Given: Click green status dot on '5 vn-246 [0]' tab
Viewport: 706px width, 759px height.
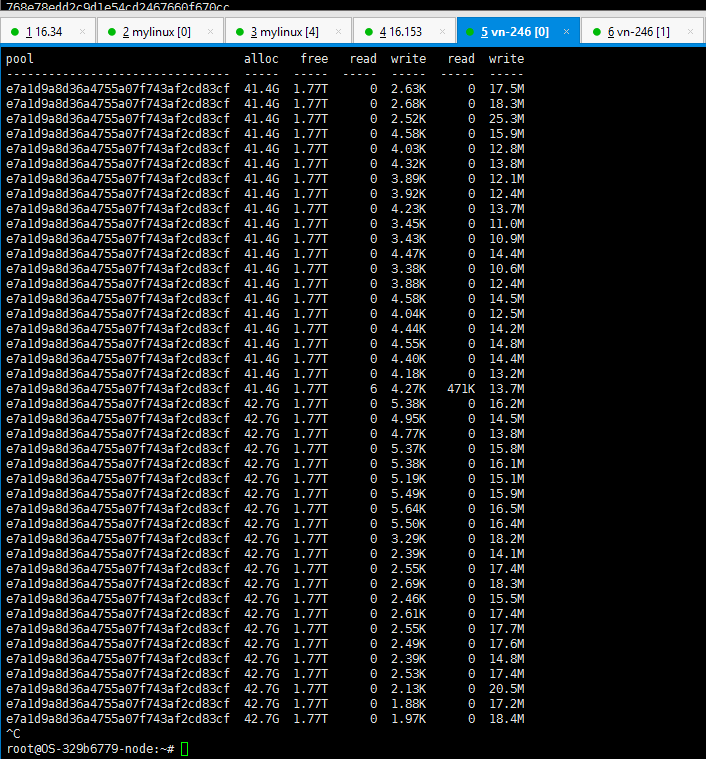Looking at the screenshot, I should (469, 32).
